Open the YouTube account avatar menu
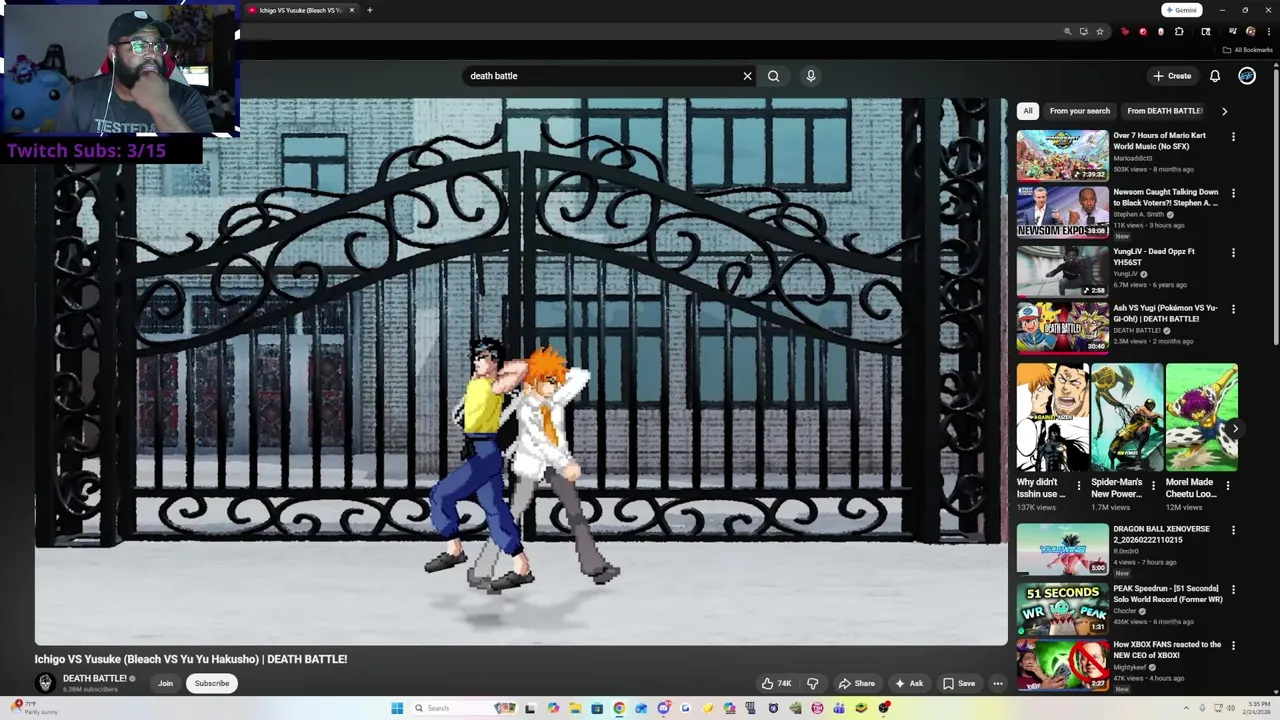 pyautogui.click(x=1247, y=76)
